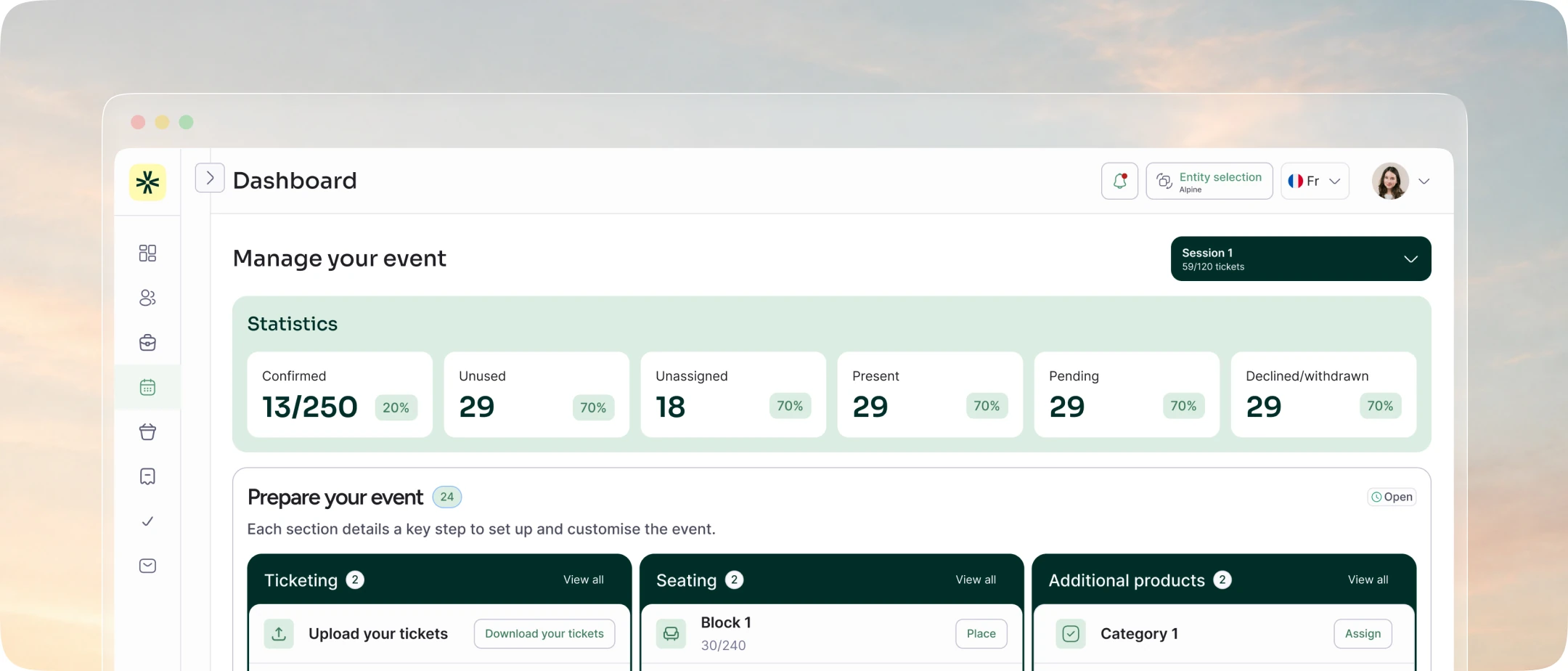Click View all in Ticketing
The image size is (1568, 671).
click(584, 579)
